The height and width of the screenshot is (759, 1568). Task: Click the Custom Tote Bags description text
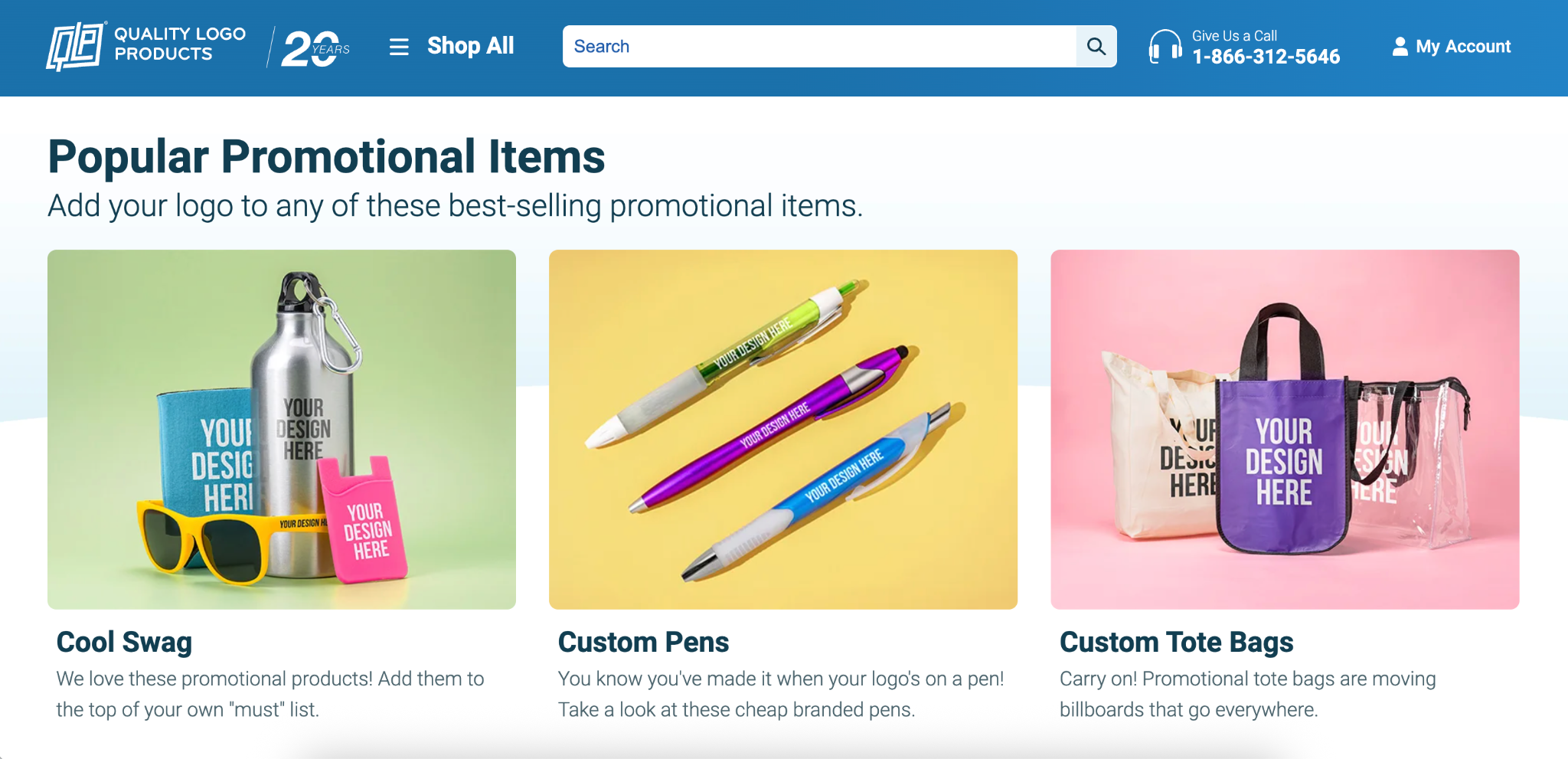point(1247,694)
